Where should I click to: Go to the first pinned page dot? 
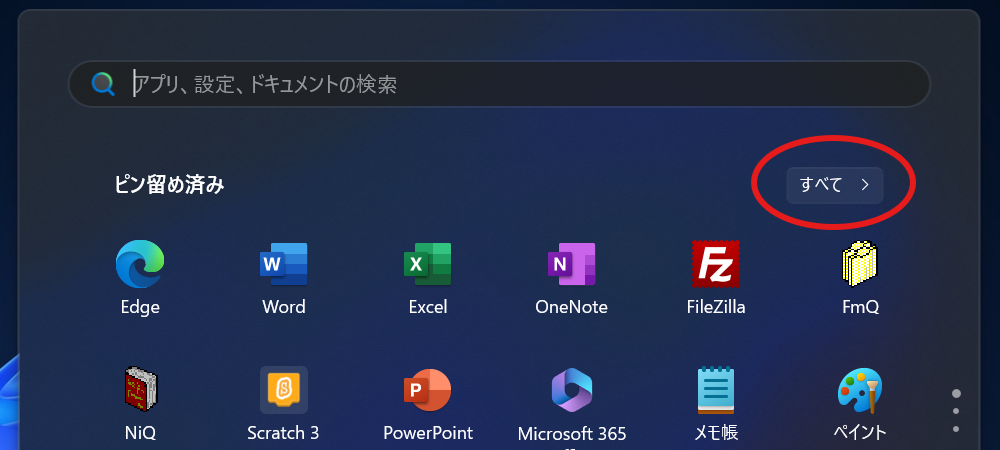click(x=956, y=393)
